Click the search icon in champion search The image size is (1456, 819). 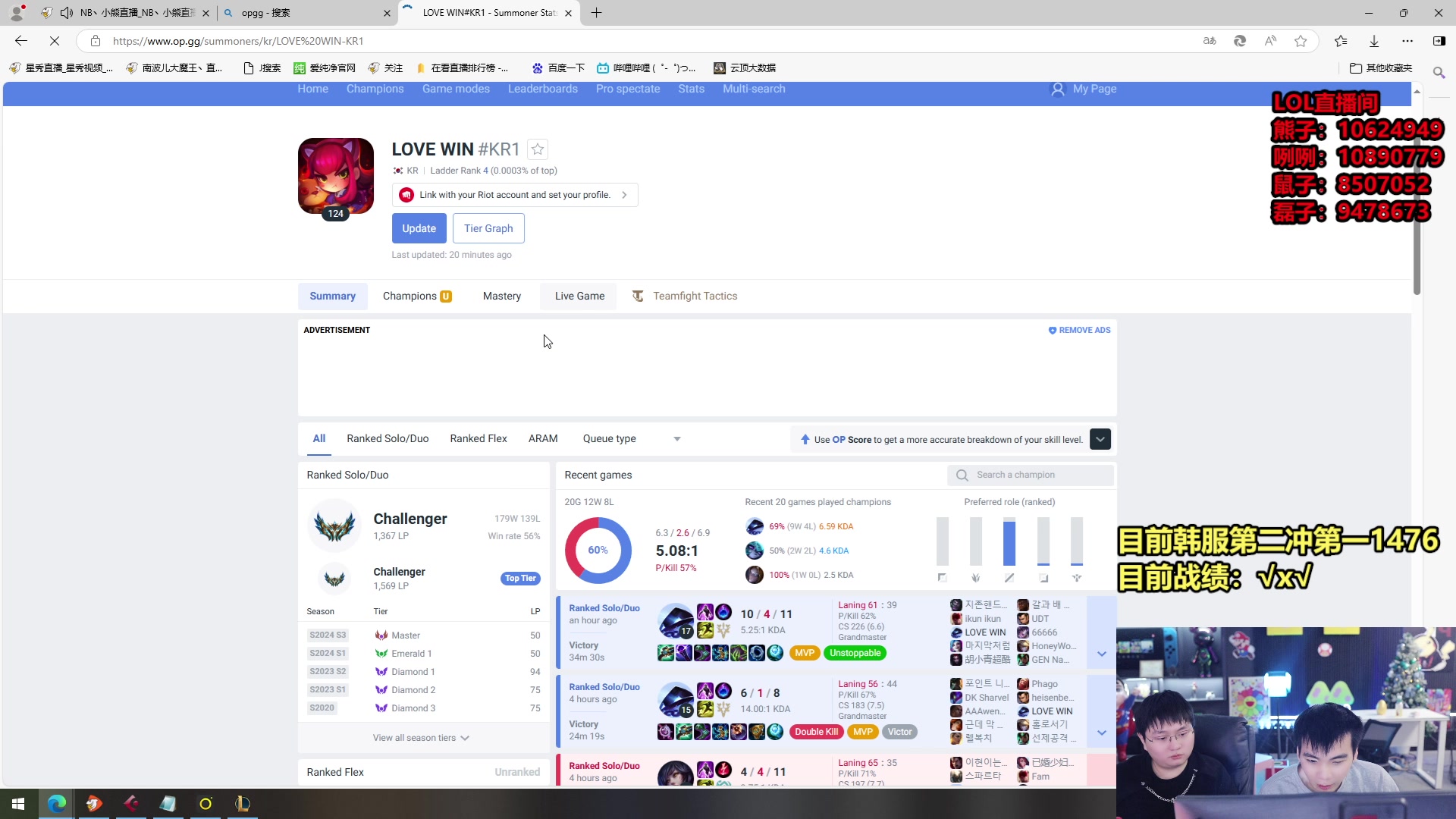click(962, 475)
